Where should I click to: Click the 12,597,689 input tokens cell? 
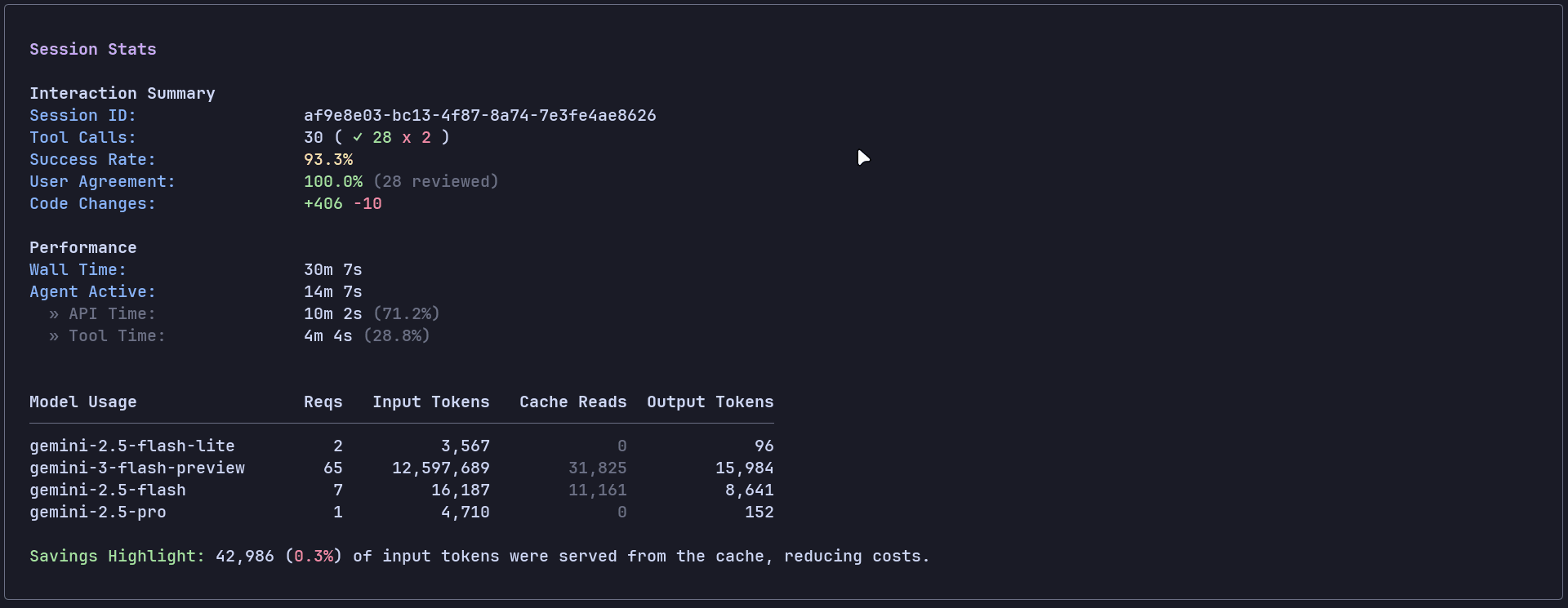441,468
